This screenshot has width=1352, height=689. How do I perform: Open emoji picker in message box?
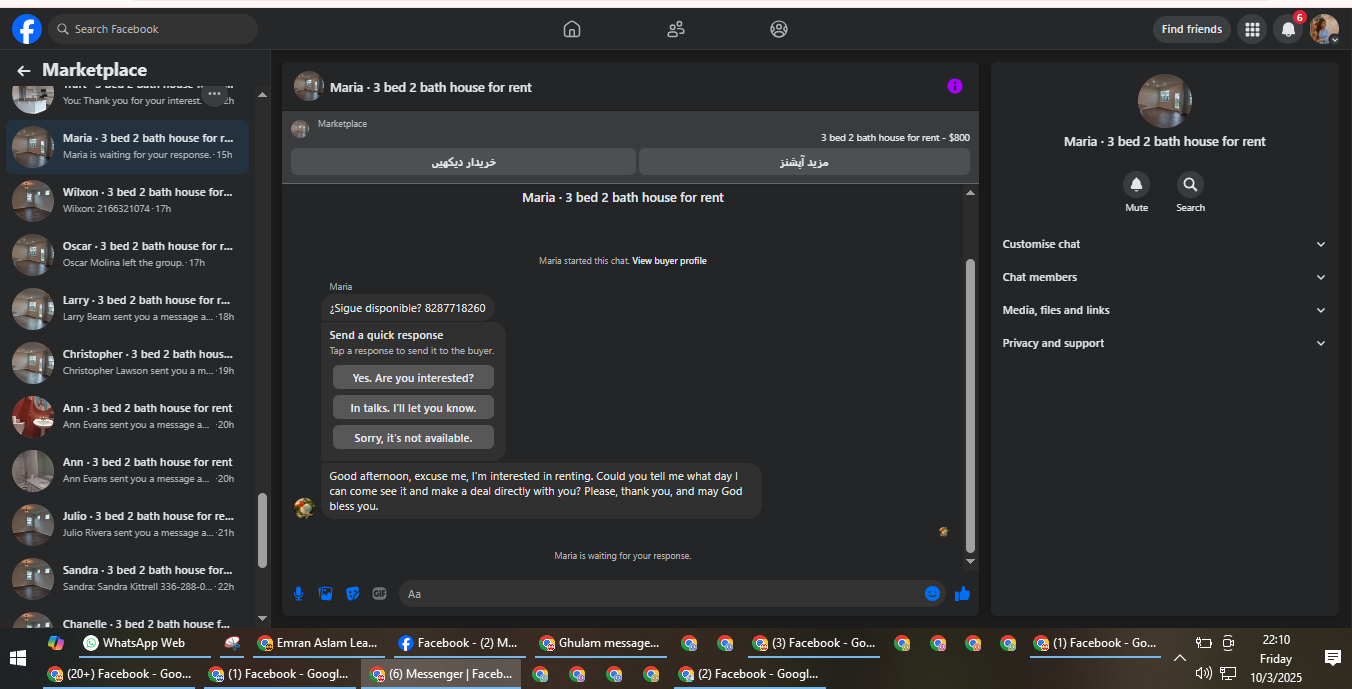[x=933, y=593]
